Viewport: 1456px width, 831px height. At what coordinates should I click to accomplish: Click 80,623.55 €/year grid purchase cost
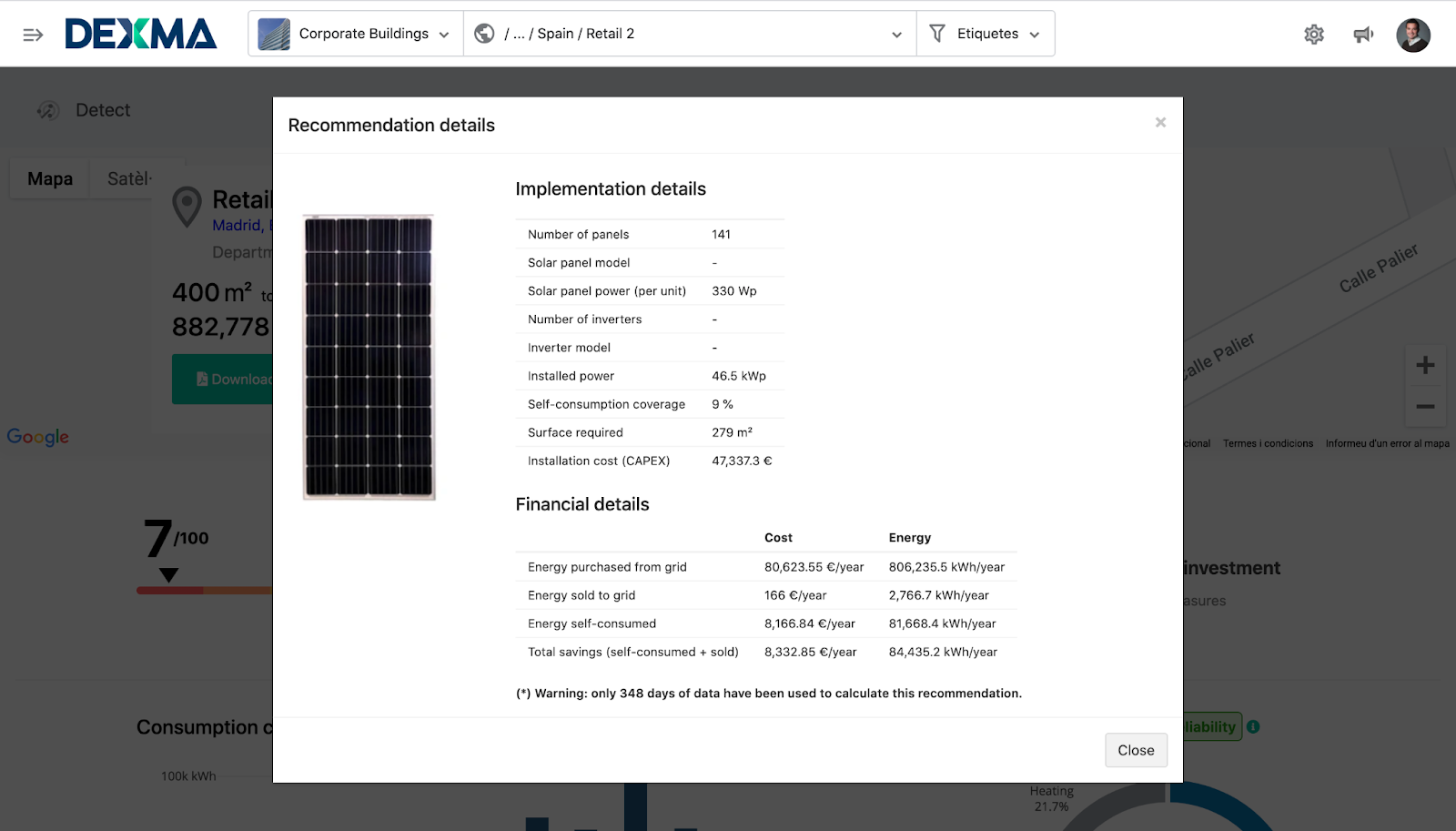814,566
